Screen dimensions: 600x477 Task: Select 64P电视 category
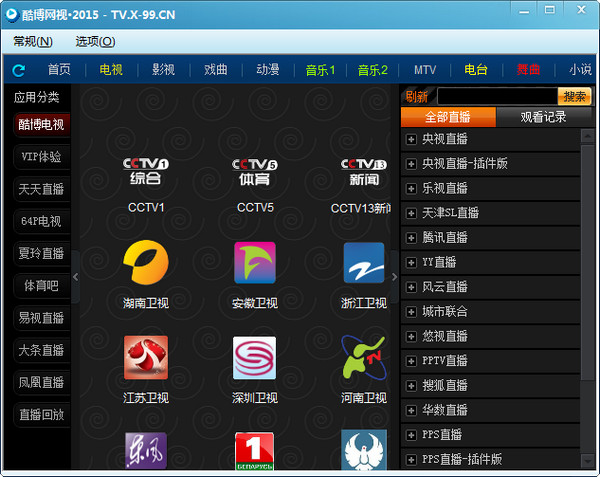click(x=41, y=221)
